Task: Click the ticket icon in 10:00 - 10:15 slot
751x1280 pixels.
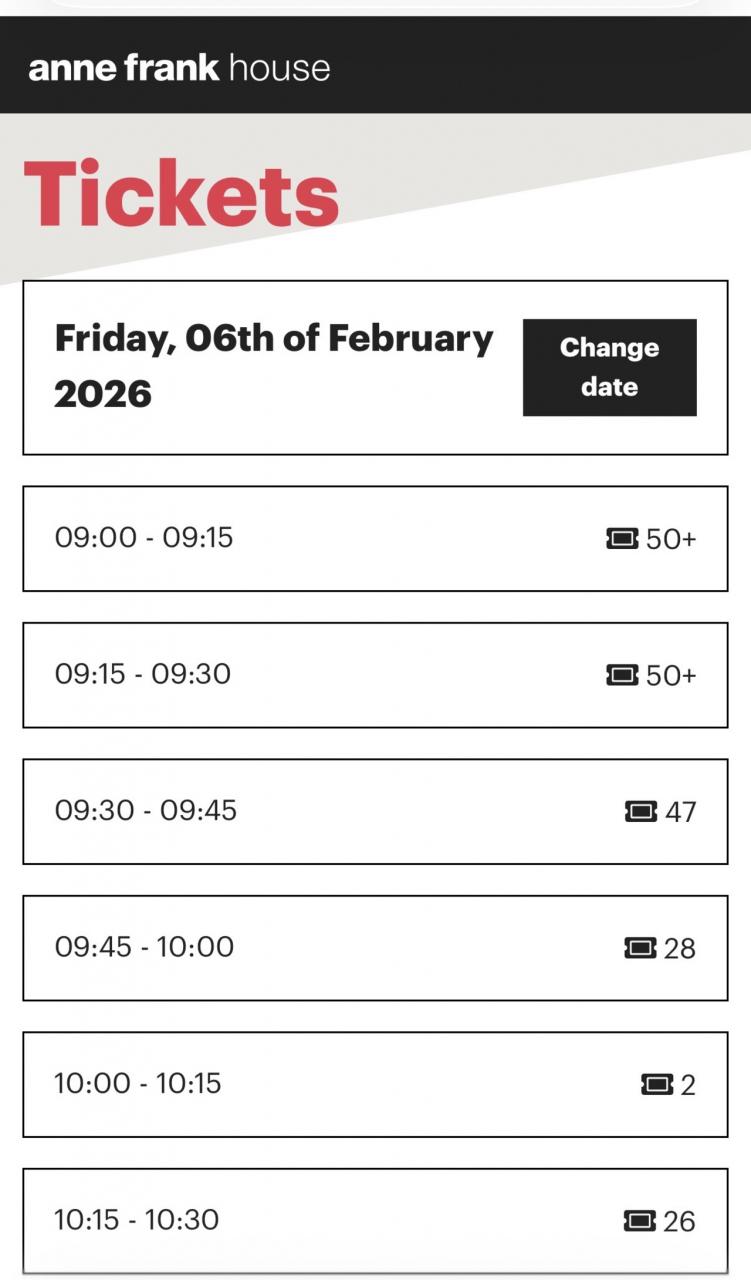Action: [657, 1084]
